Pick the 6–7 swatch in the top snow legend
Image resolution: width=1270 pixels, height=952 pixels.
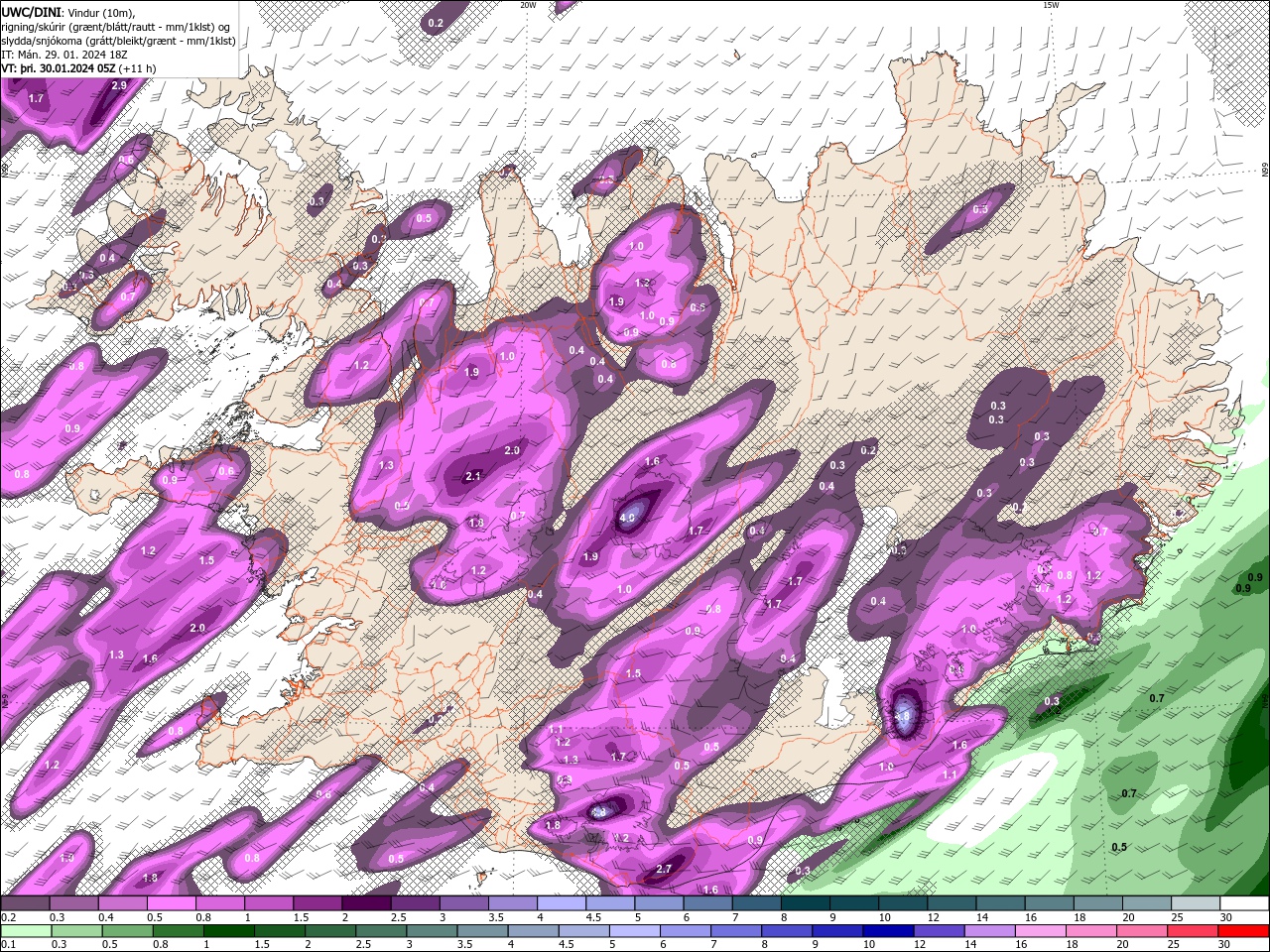[707, 903]
